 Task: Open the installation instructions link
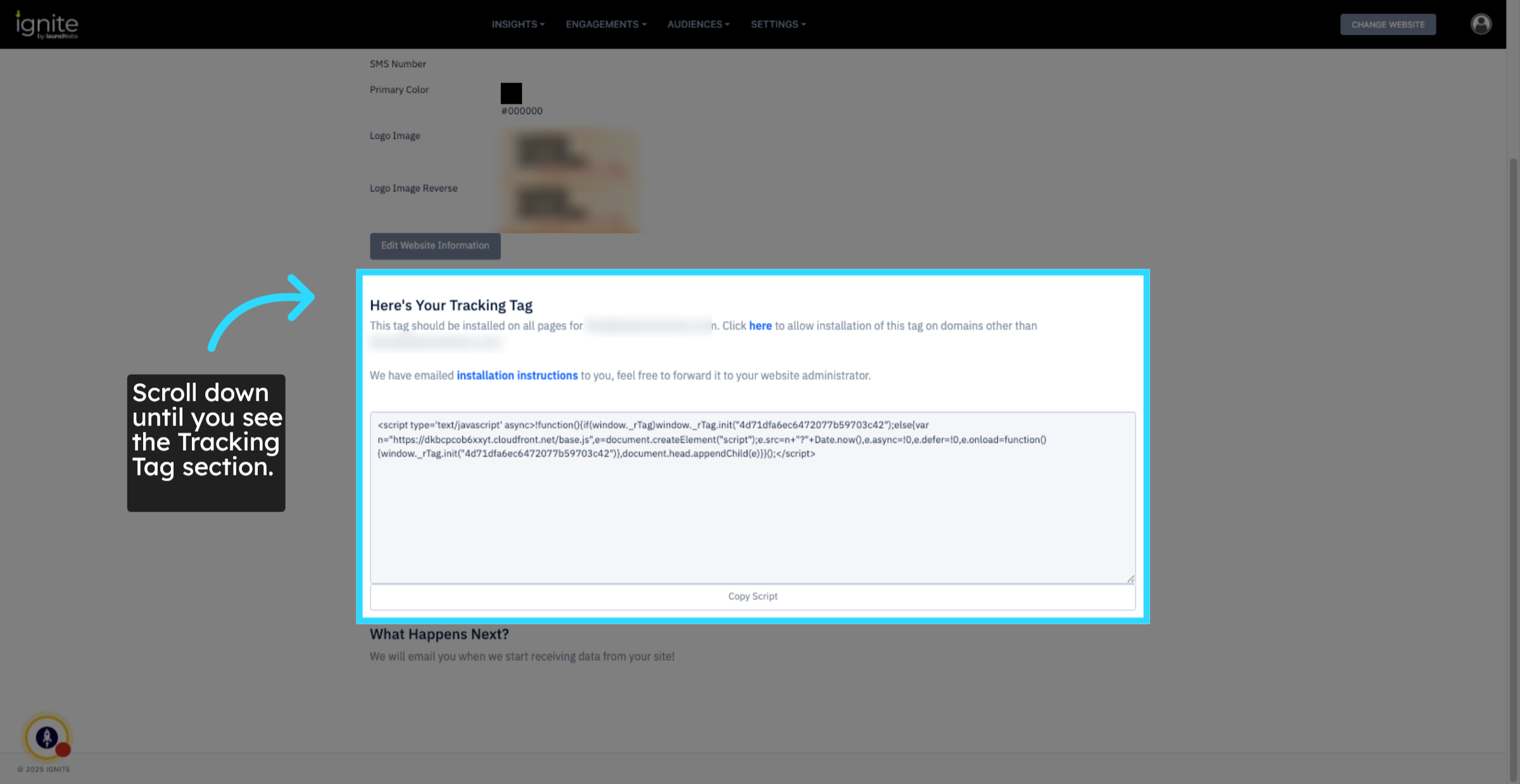tap(517, 376)
